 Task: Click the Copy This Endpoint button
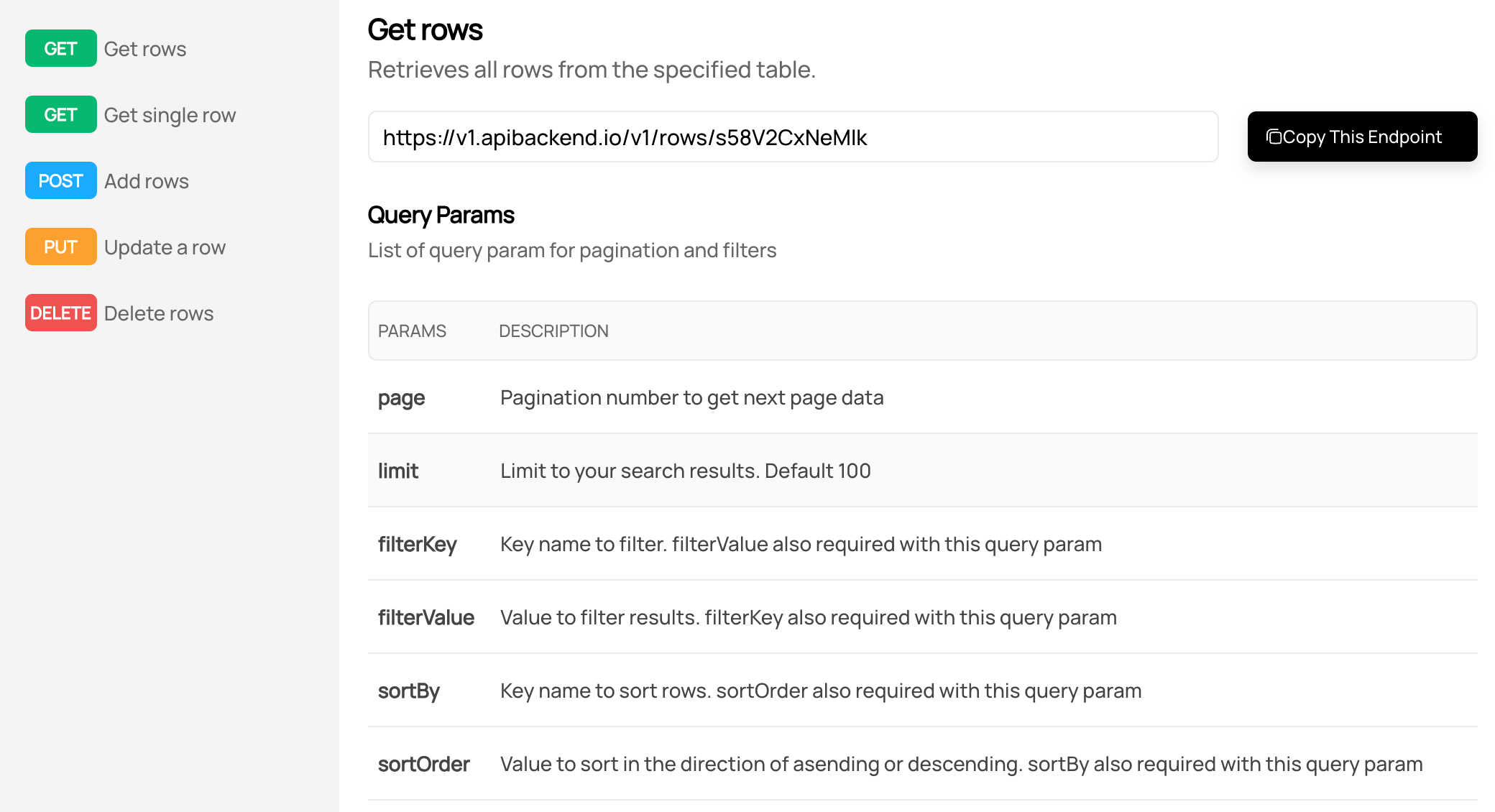[x=1362, y=137]
